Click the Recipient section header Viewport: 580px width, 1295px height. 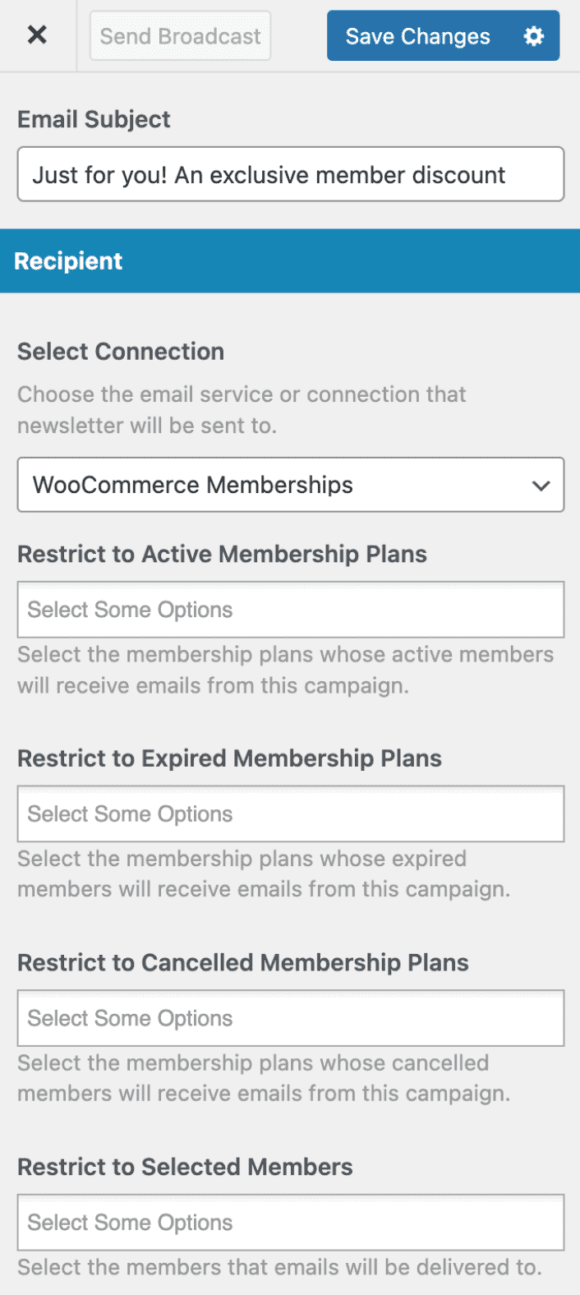[x=68, y=261]
